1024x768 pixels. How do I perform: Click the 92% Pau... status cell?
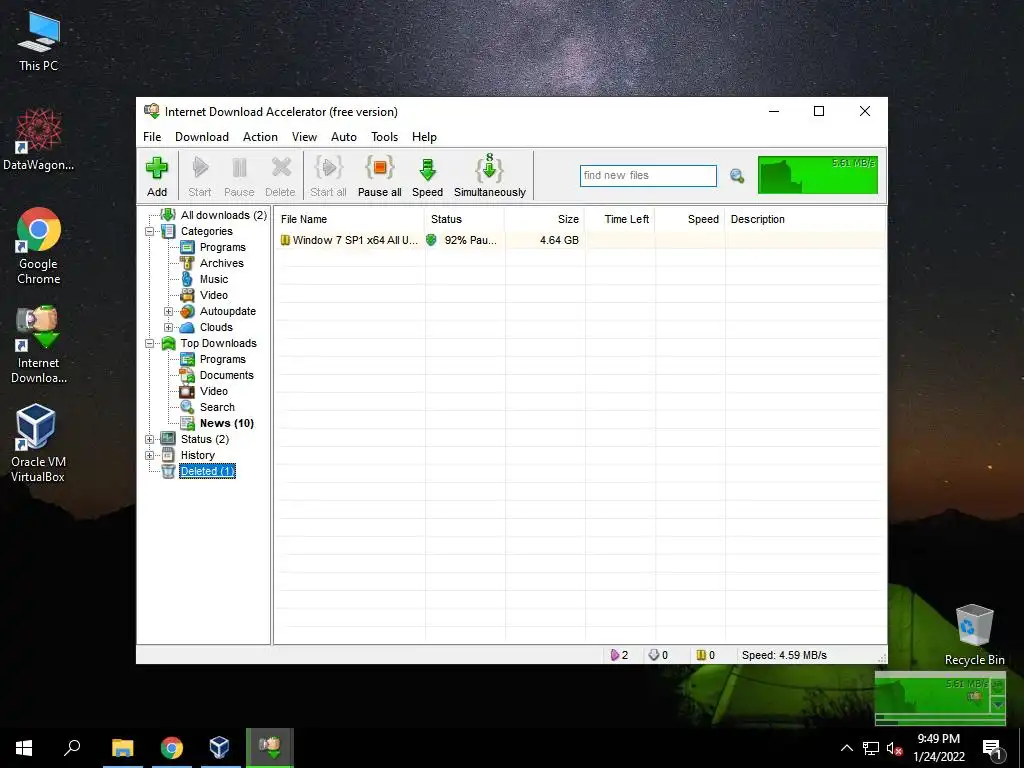465,240
